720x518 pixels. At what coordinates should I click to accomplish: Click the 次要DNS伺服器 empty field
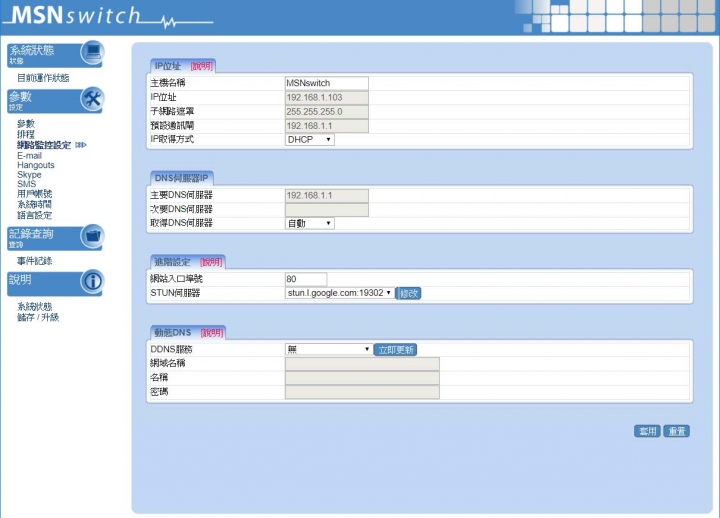click(326, 210)
